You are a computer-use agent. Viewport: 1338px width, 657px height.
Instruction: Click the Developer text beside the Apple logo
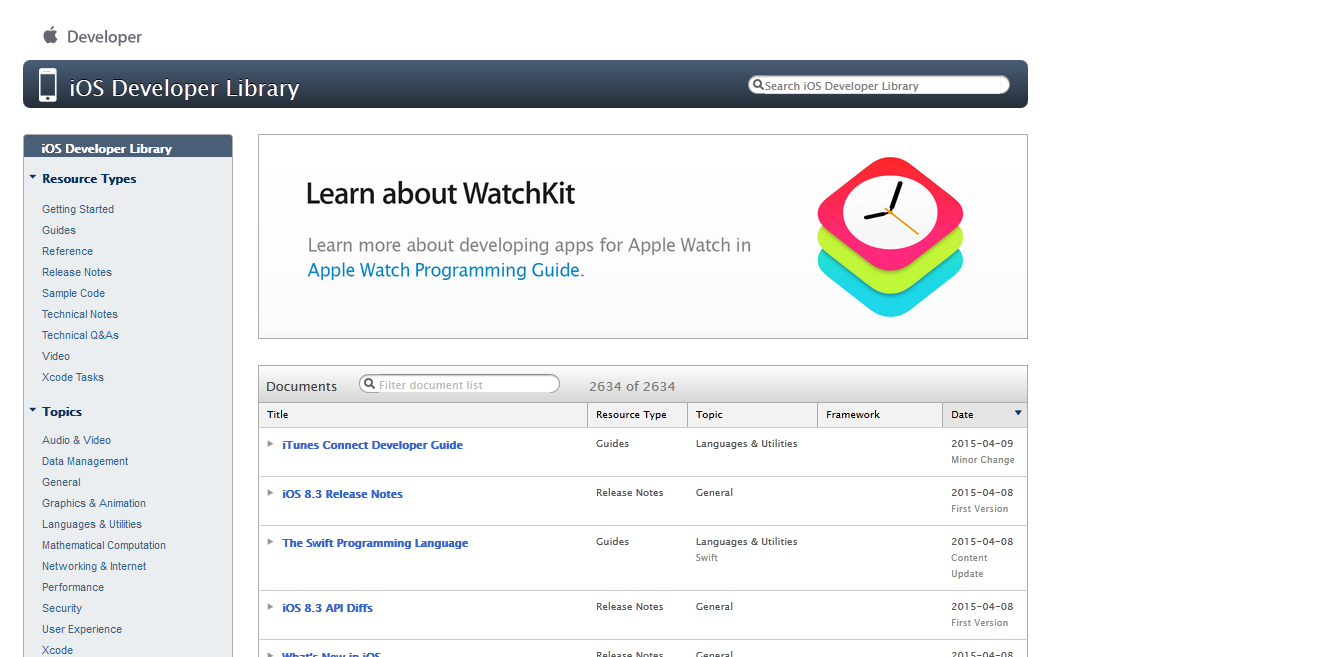(104, 37)
